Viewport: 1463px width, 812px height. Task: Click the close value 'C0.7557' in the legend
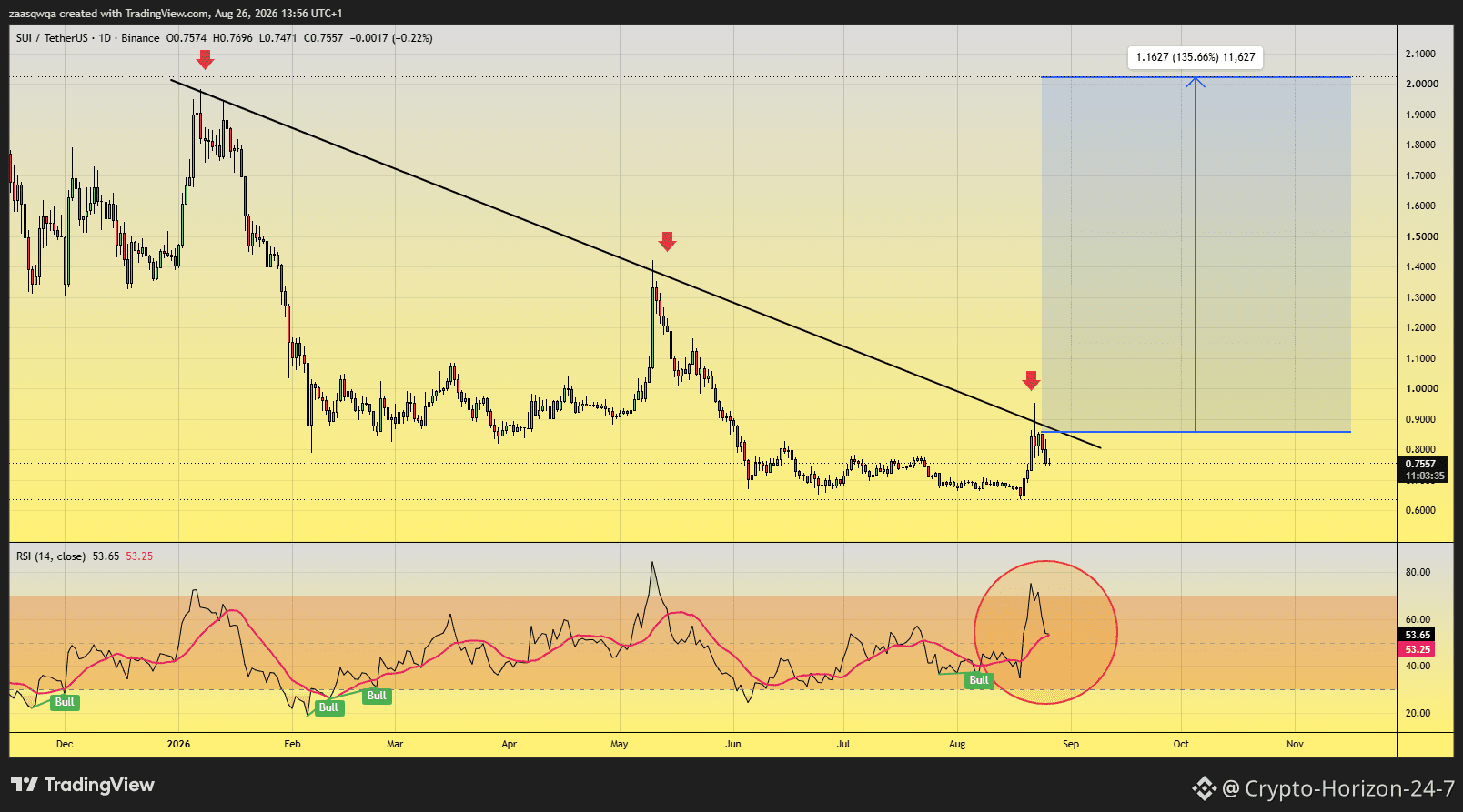tap(324, 38)
